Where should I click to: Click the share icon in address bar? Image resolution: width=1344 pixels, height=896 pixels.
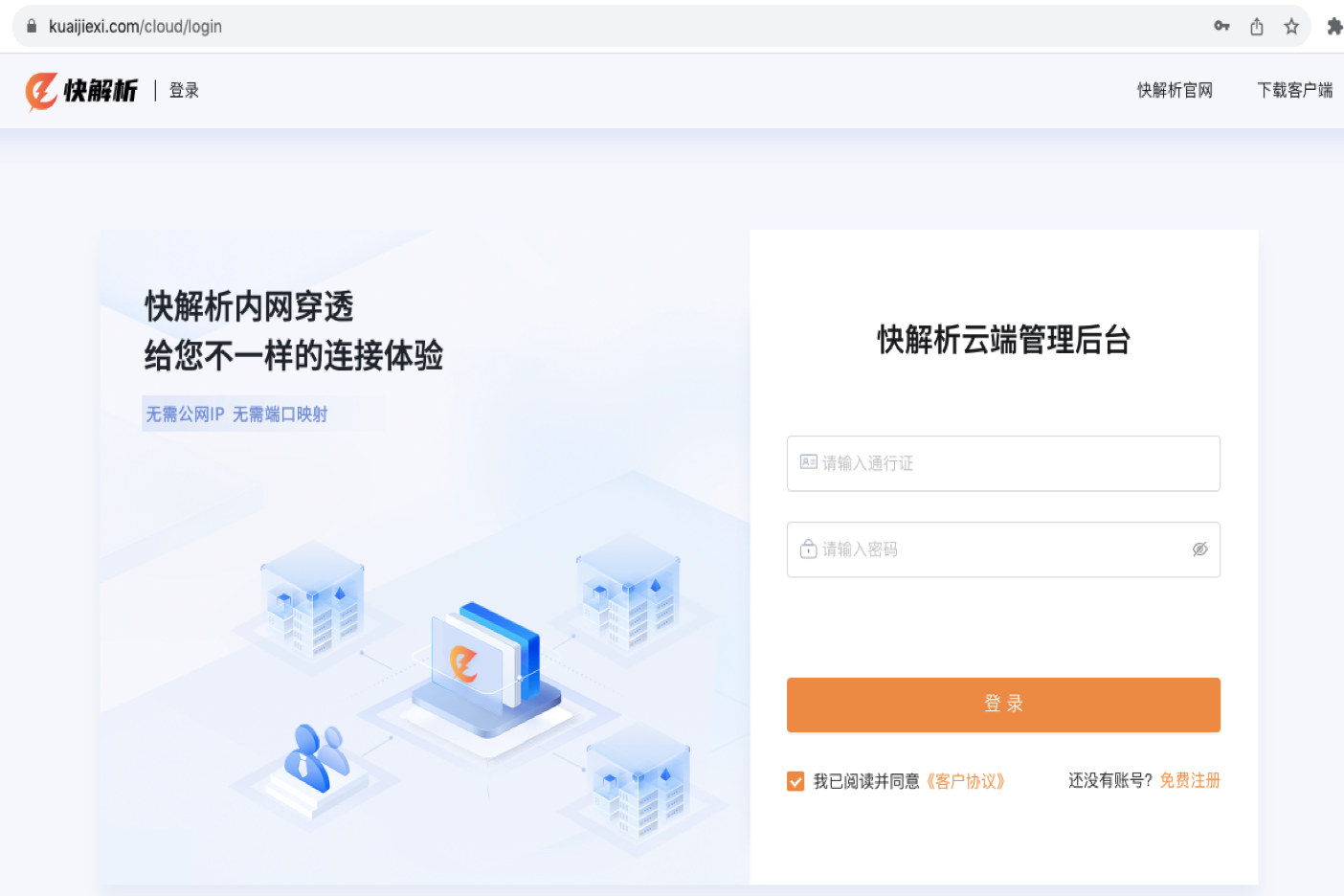pos(1257,27)
